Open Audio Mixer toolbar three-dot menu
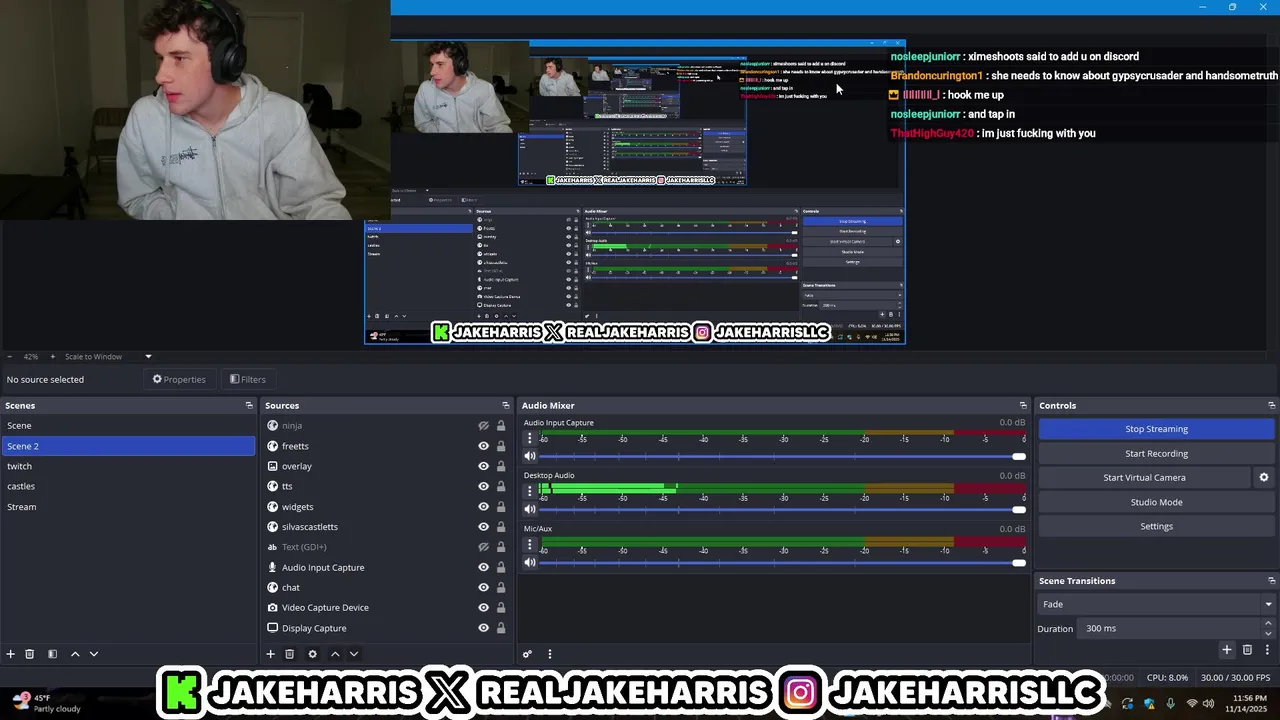Screen dimensions: 1280x720 [549, 654]
